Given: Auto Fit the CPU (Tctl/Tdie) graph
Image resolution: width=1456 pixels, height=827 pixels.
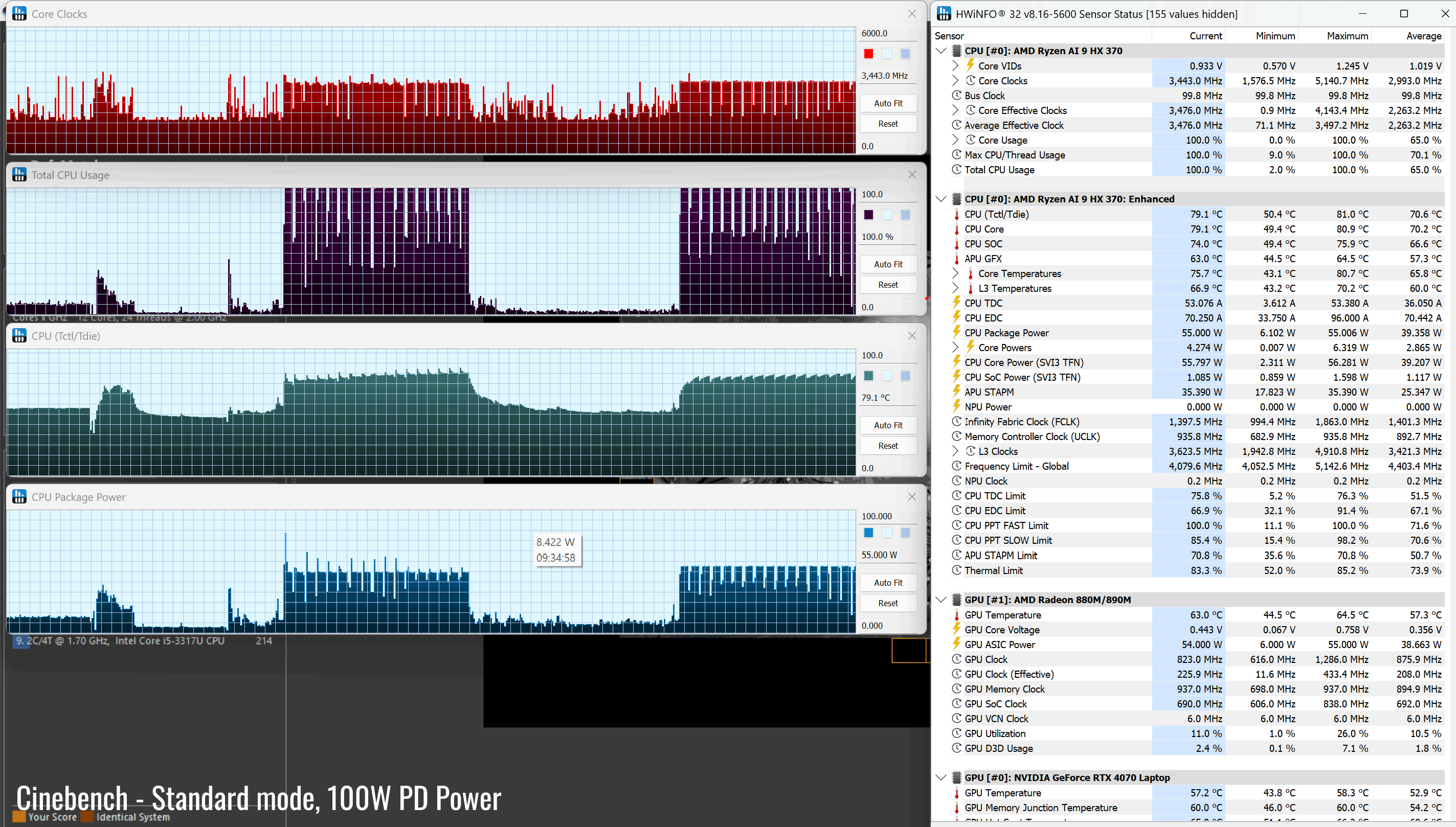Looking at the screenshot, I should tap(888, 425).
